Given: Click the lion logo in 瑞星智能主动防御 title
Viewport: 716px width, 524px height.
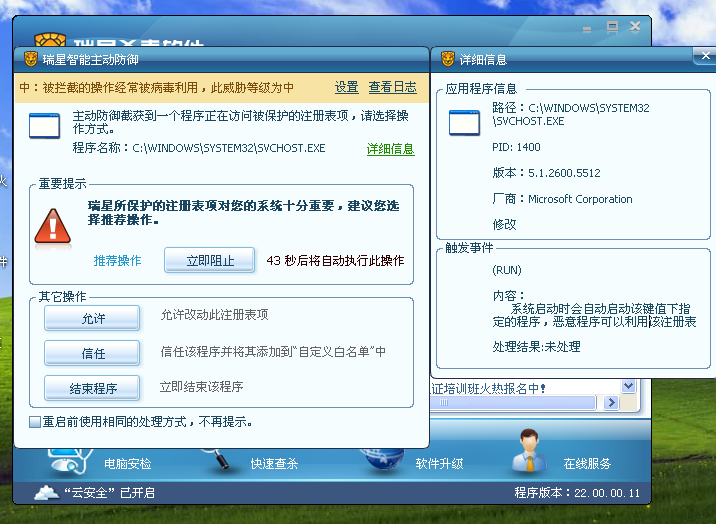Looking at the screenshot, I should click(x=31, y=59).
